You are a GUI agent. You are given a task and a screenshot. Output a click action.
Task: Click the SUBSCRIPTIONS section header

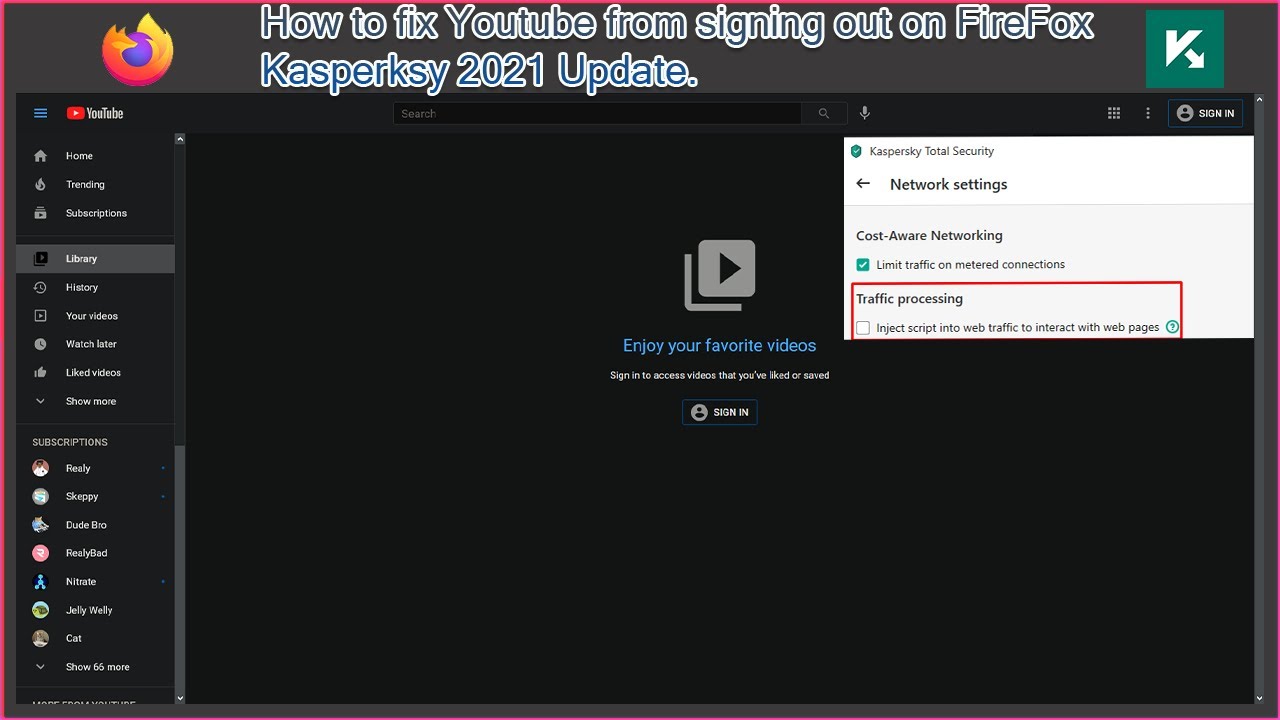70,442
